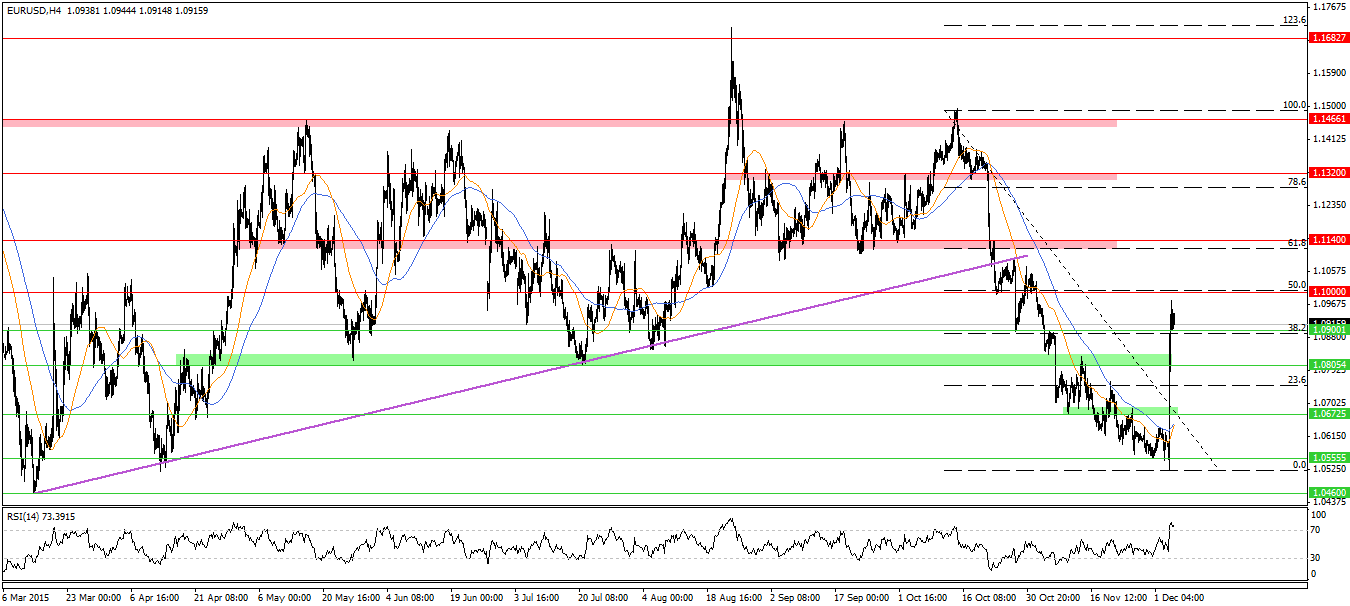The width and height of the screenshot is (1350, 606).
Task: Select the RSI(14) indicator label
Action: click(26, 517)
